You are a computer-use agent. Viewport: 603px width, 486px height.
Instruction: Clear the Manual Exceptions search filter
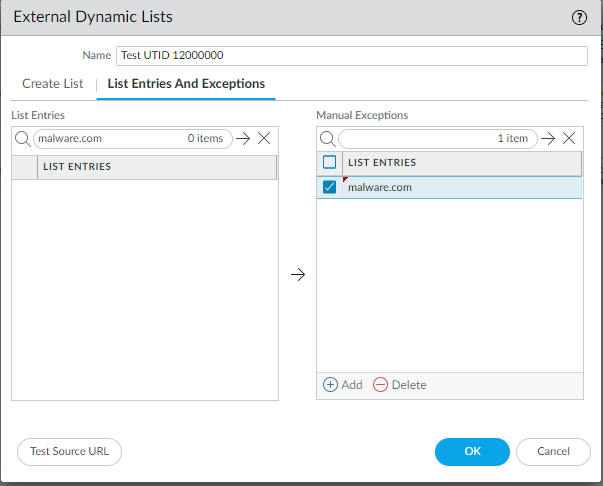[569, 139]
